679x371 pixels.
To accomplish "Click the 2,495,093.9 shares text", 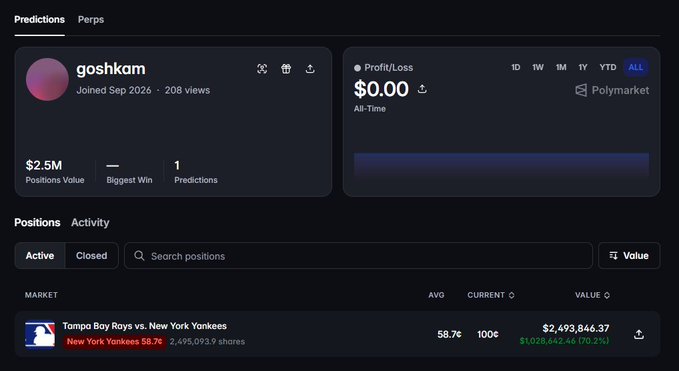I will [207, 342].
